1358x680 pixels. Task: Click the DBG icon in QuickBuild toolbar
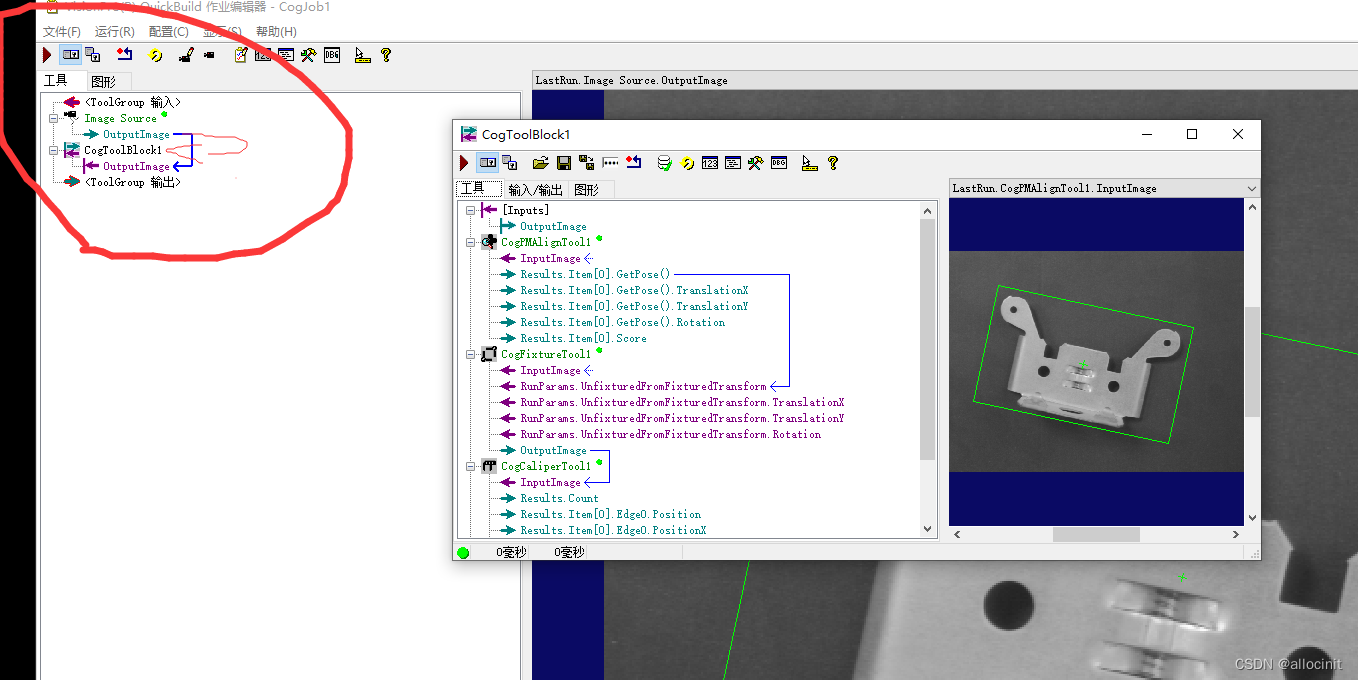[x=332, y=55]
